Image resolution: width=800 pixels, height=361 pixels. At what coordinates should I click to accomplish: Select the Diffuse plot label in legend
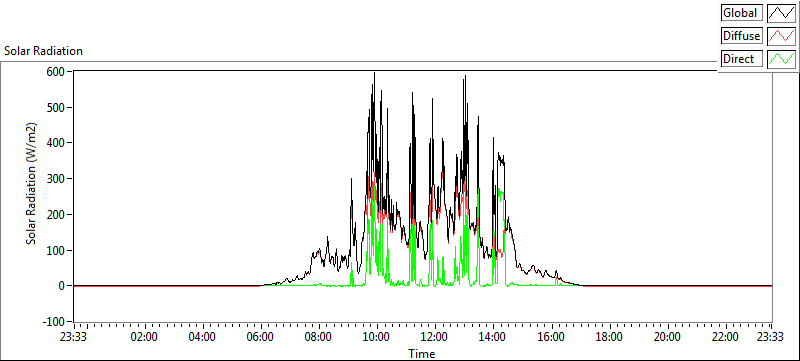[x=742, y=36]
